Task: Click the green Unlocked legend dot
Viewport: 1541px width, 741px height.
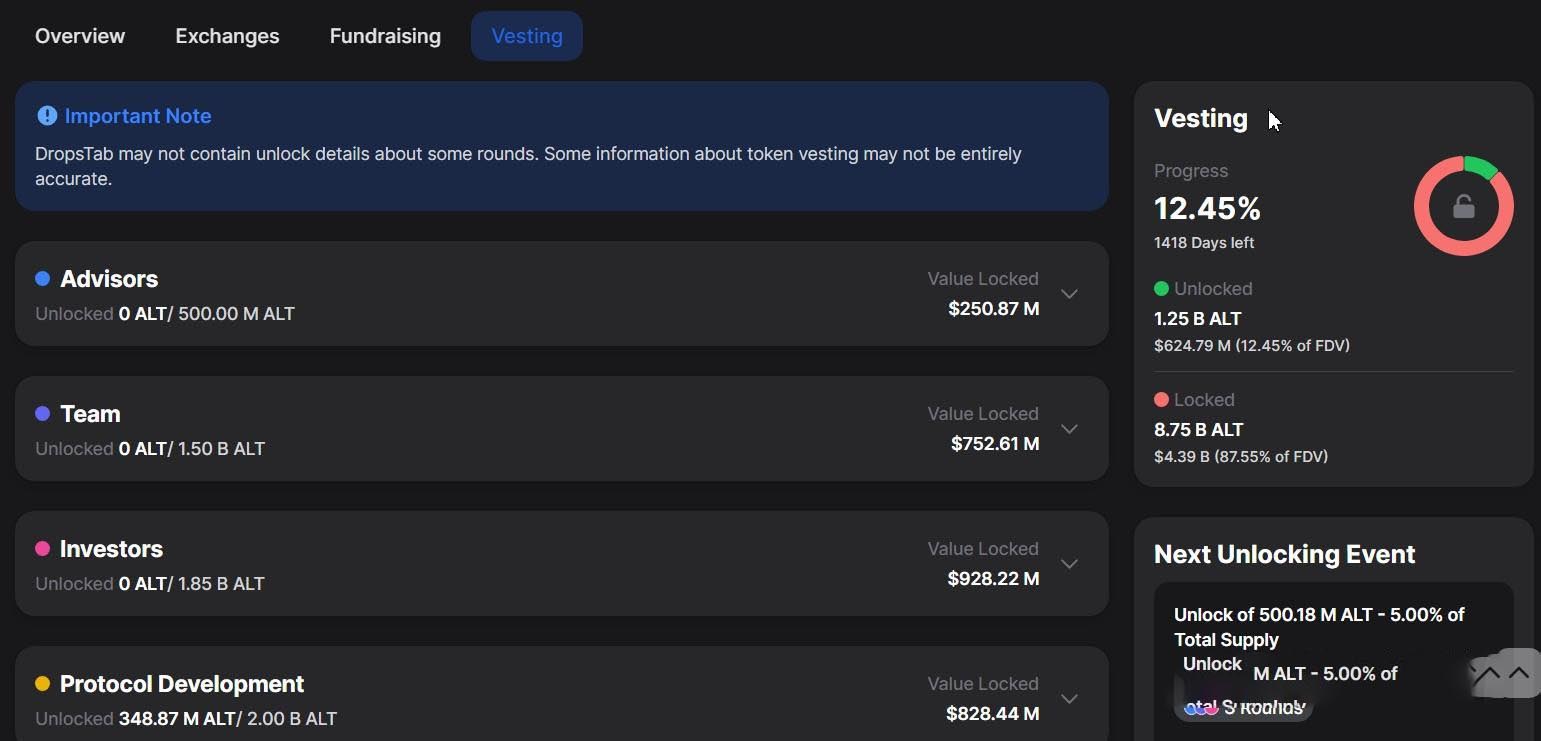Action: pos(1161,289)
